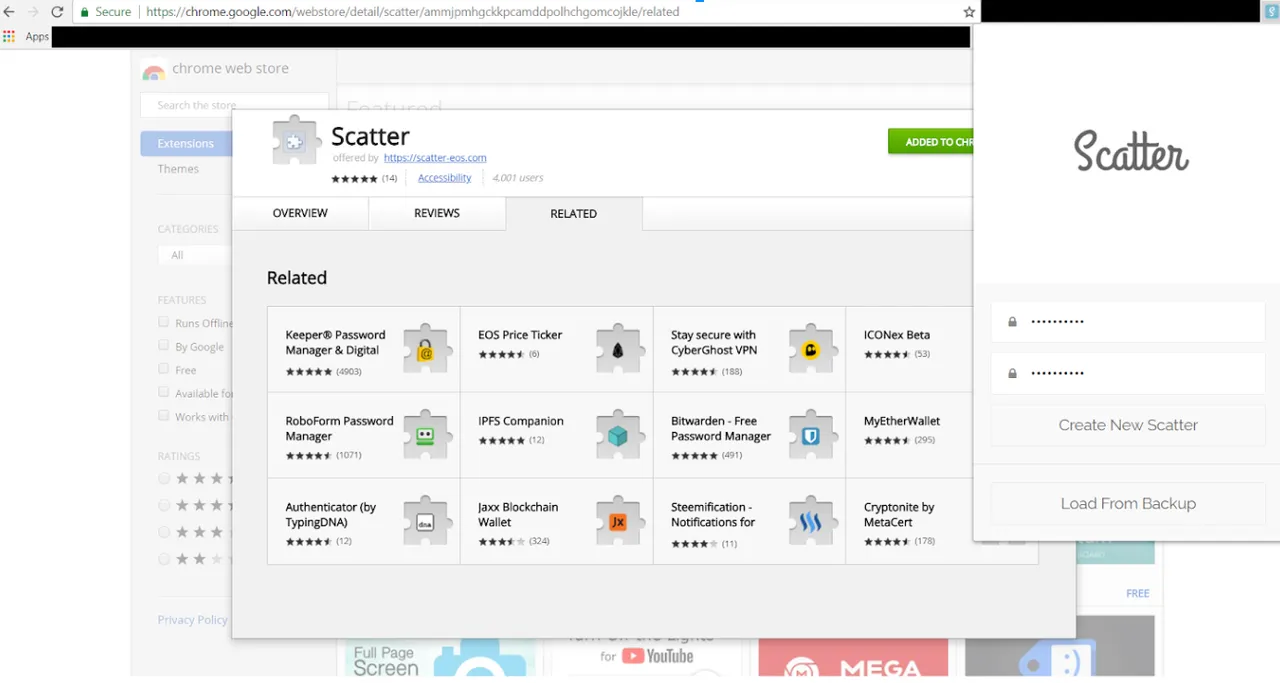1280x683 pixels.
Task: Open EOS Price Ticker icon
Action: pyautogui.click(x=619, y=349)
